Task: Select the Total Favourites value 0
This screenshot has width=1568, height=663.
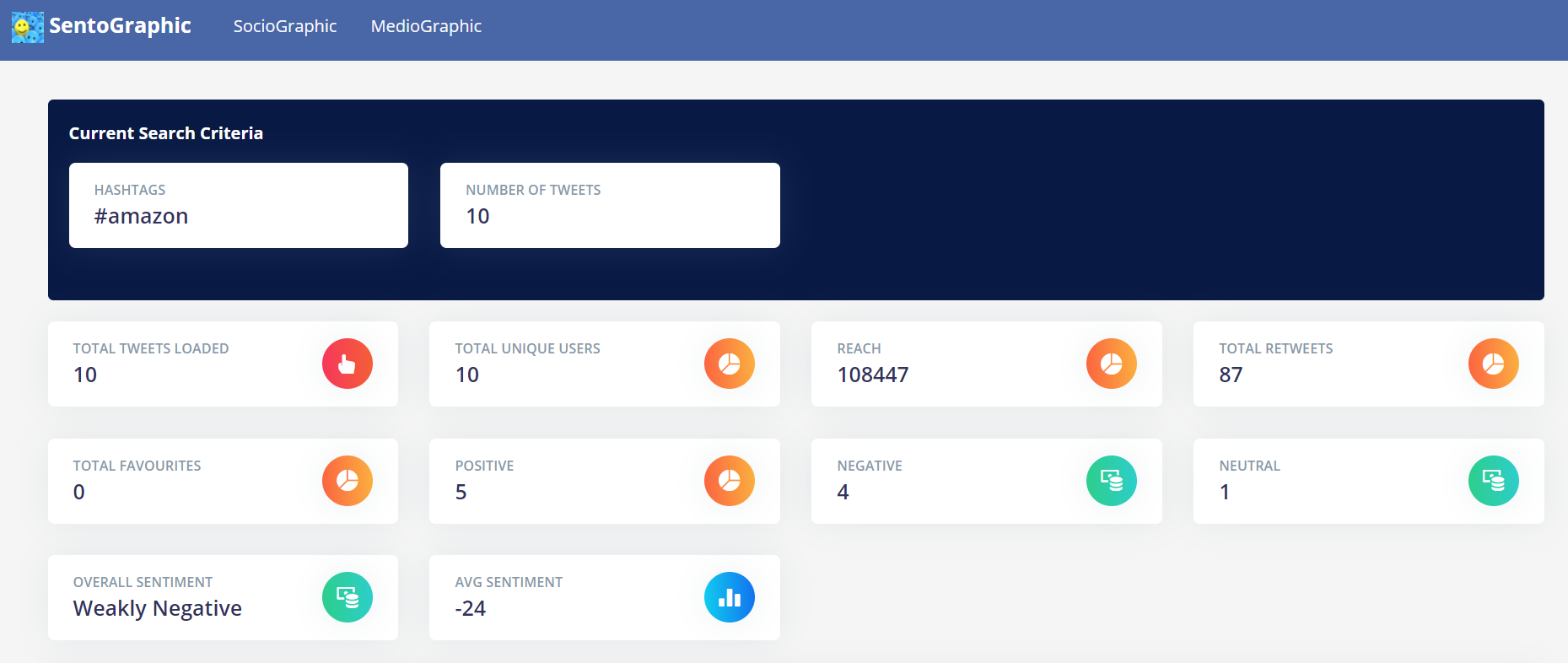Action: 79,492
